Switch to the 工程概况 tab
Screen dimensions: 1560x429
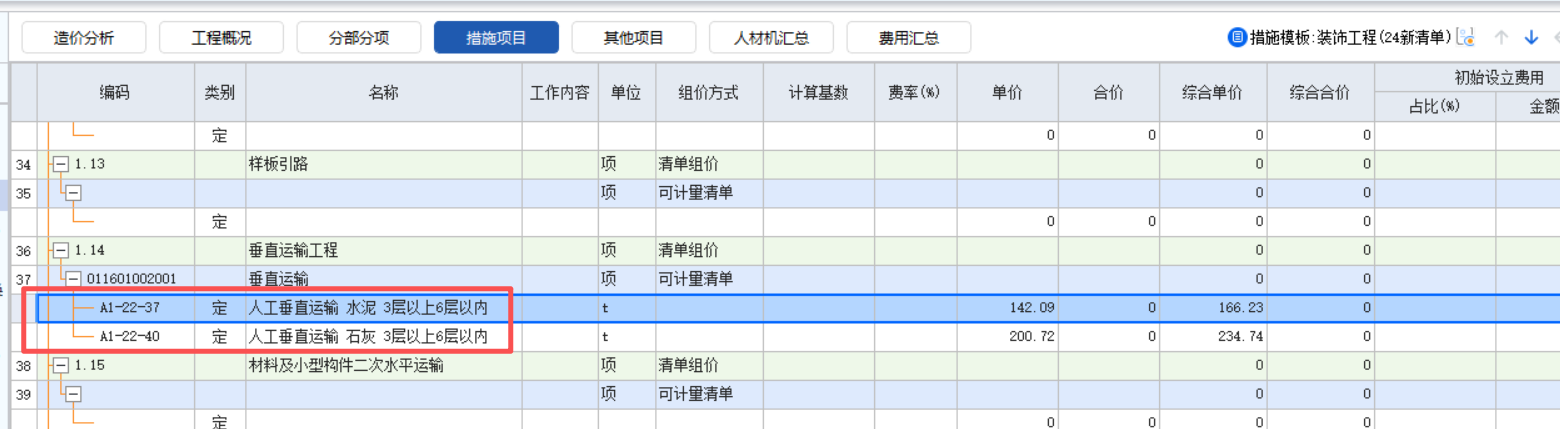(x=222, y=38)
